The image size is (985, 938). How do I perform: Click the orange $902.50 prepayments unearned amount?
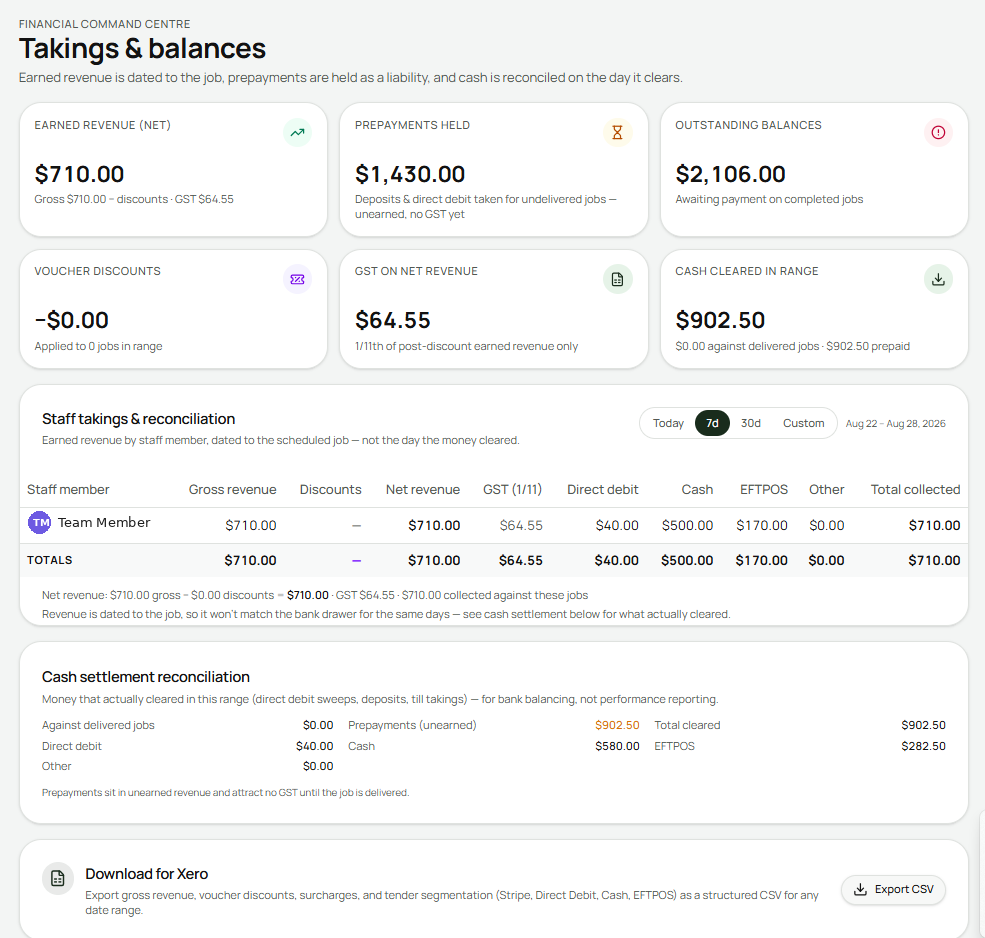(x=617, y=725)
